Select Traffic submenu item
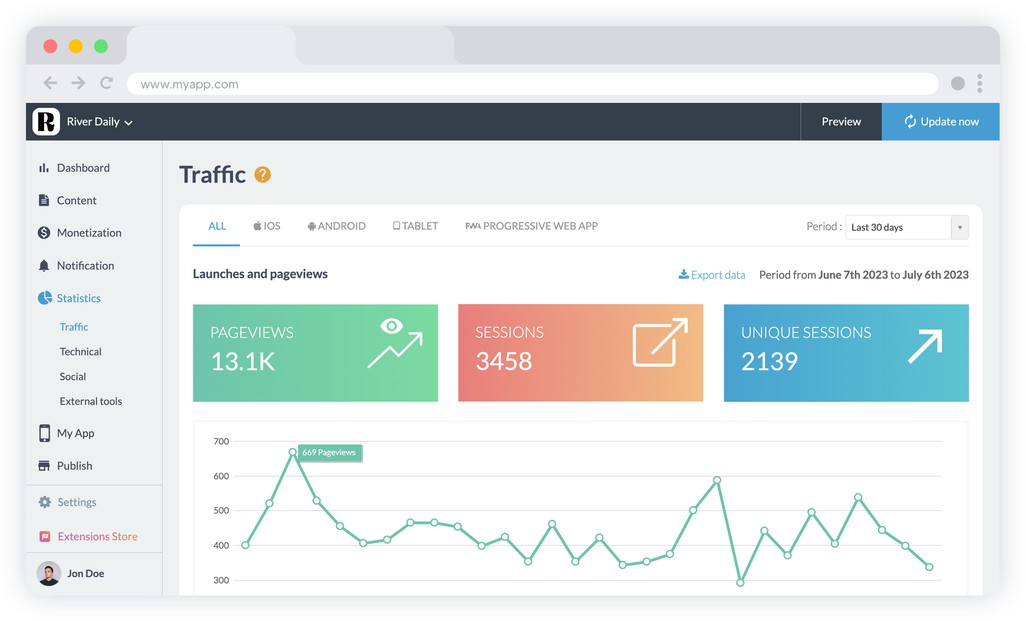This screenshot has height=621, width=1026. click(73, 327)
